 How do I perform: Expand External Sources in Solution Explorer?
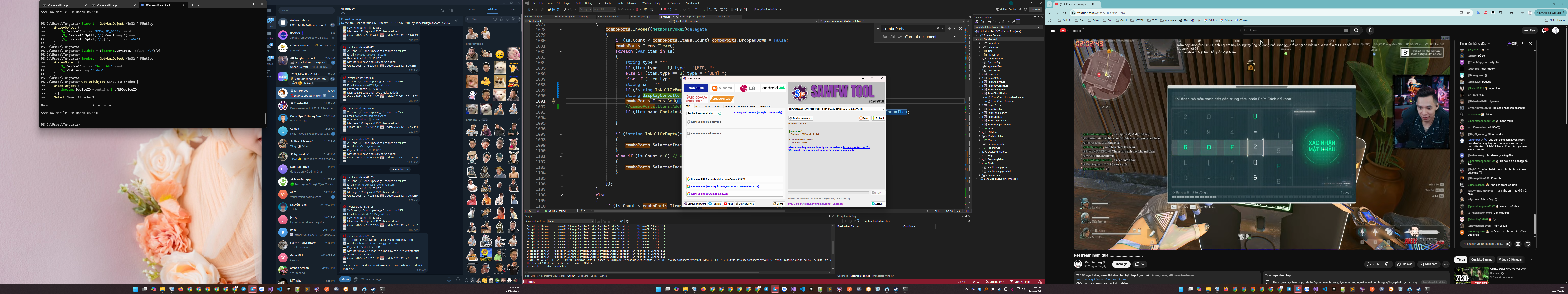pyautogui.click(x=976, y=35)
